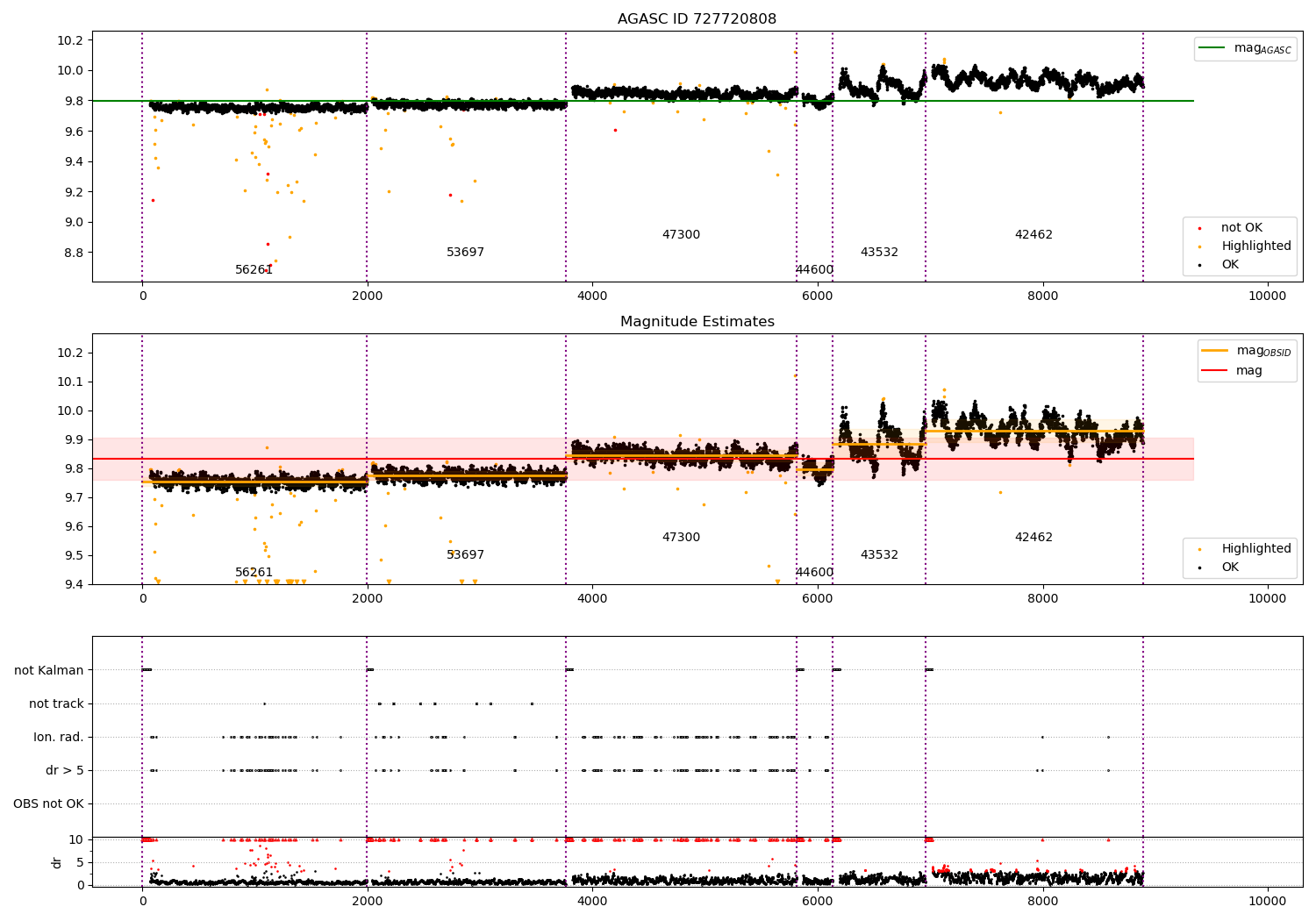Click x tick 2000 under the bottom plot
This screenshot has height=921, width=1316.
click(367, 902)
